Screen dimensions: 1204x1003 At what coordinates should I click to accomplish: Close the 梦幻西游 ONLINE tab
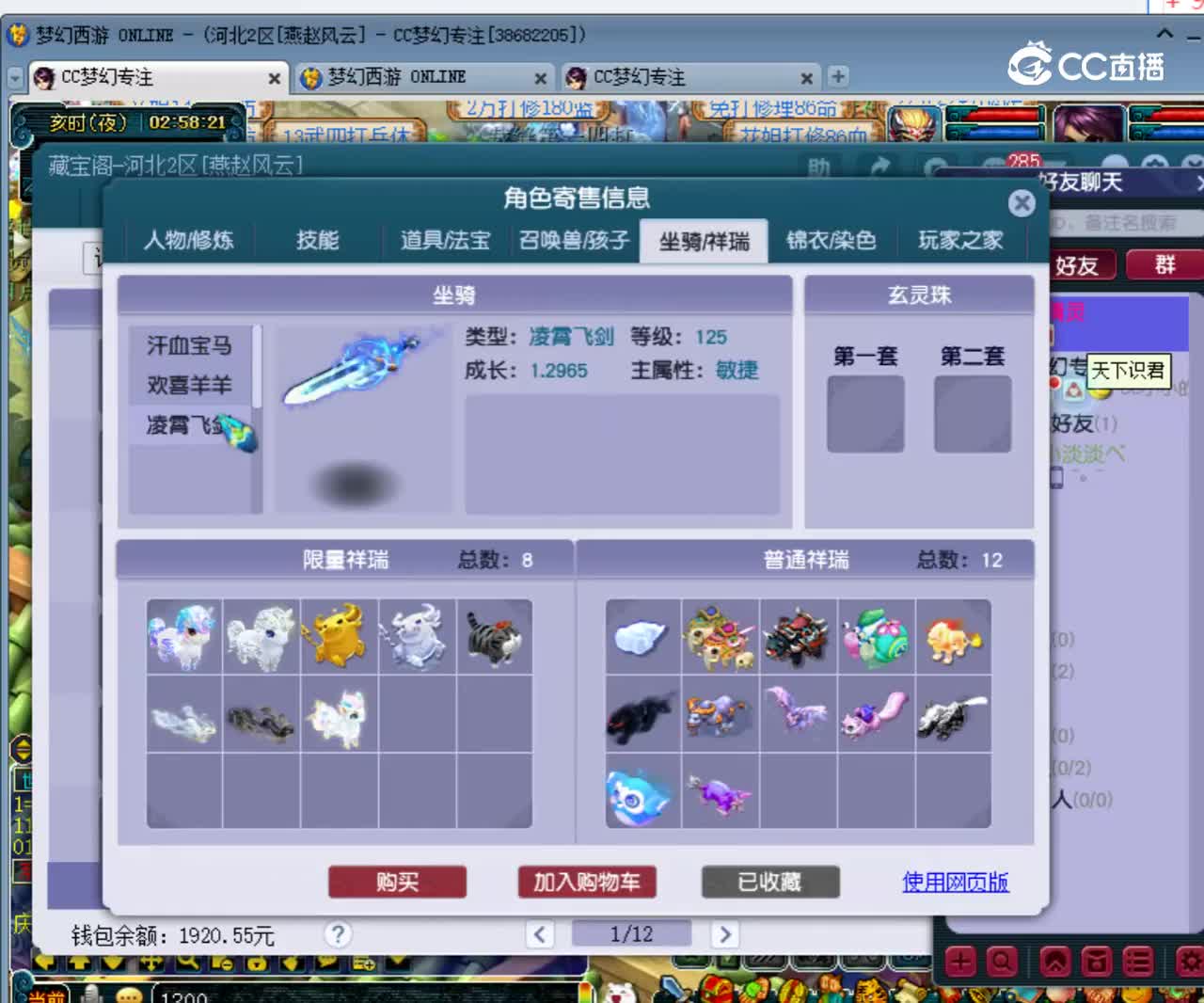pyautogui.click(x=540, y=78)
